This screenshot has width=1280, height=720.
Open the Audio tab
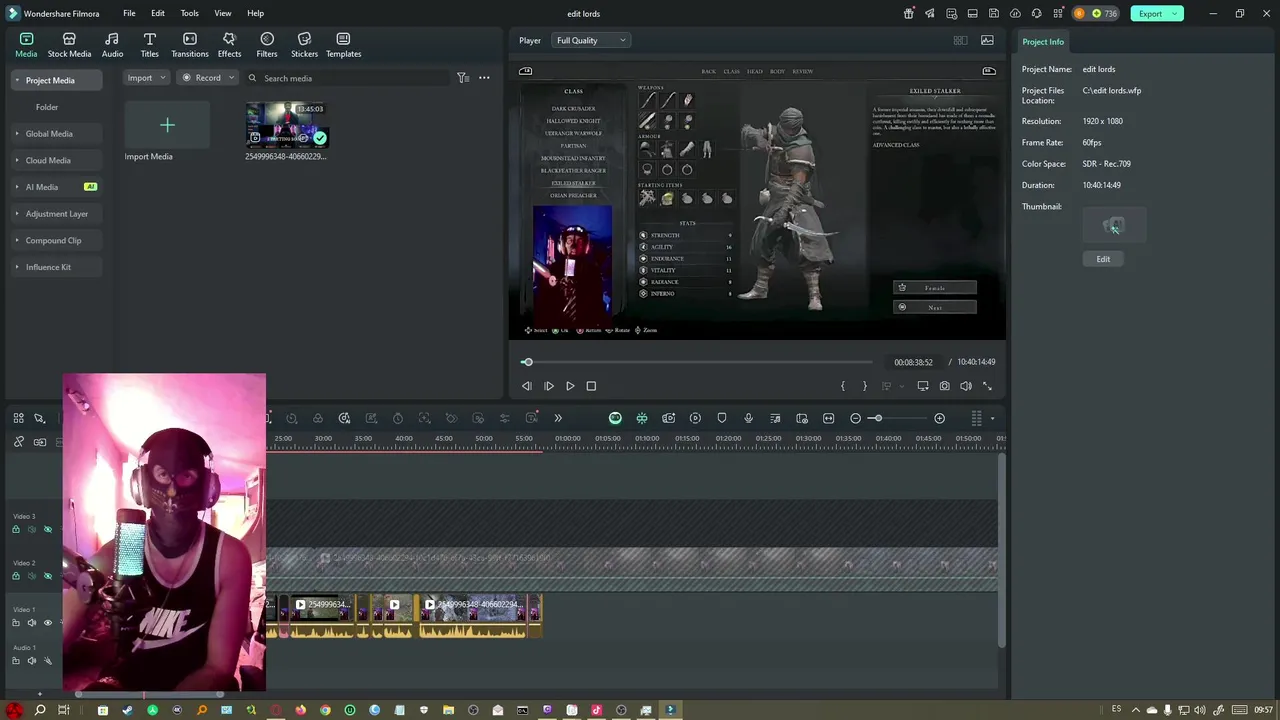coord(112,45)
